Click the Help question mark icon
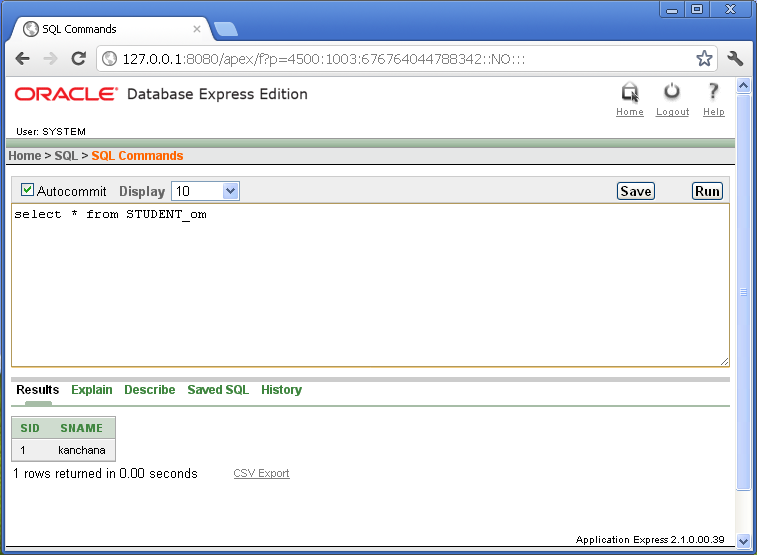757x555 pixels. pyautogui.click(x=713, y=91)
